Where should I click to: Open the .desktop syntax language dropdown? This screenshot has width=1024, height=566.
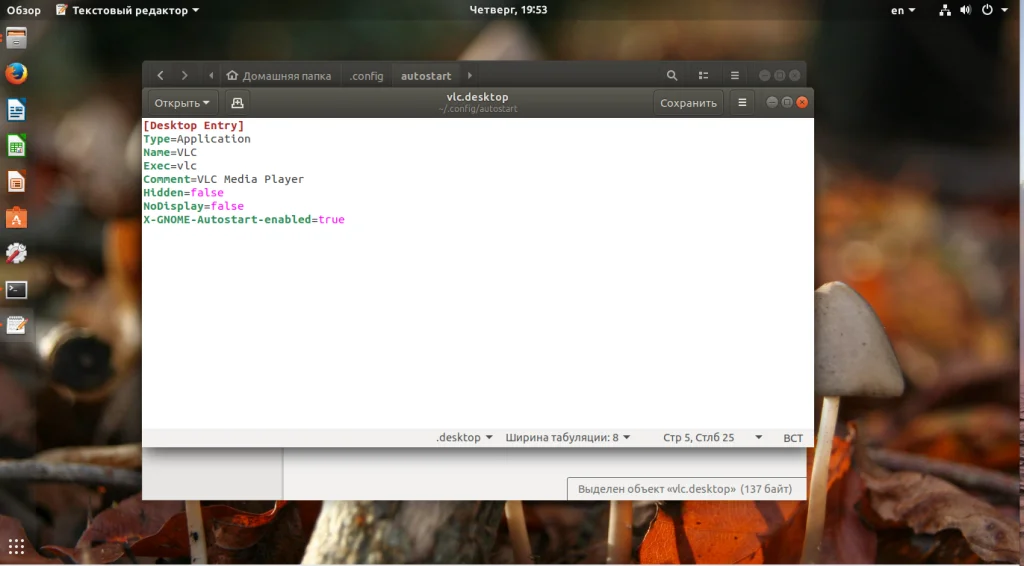coord(464,437)
